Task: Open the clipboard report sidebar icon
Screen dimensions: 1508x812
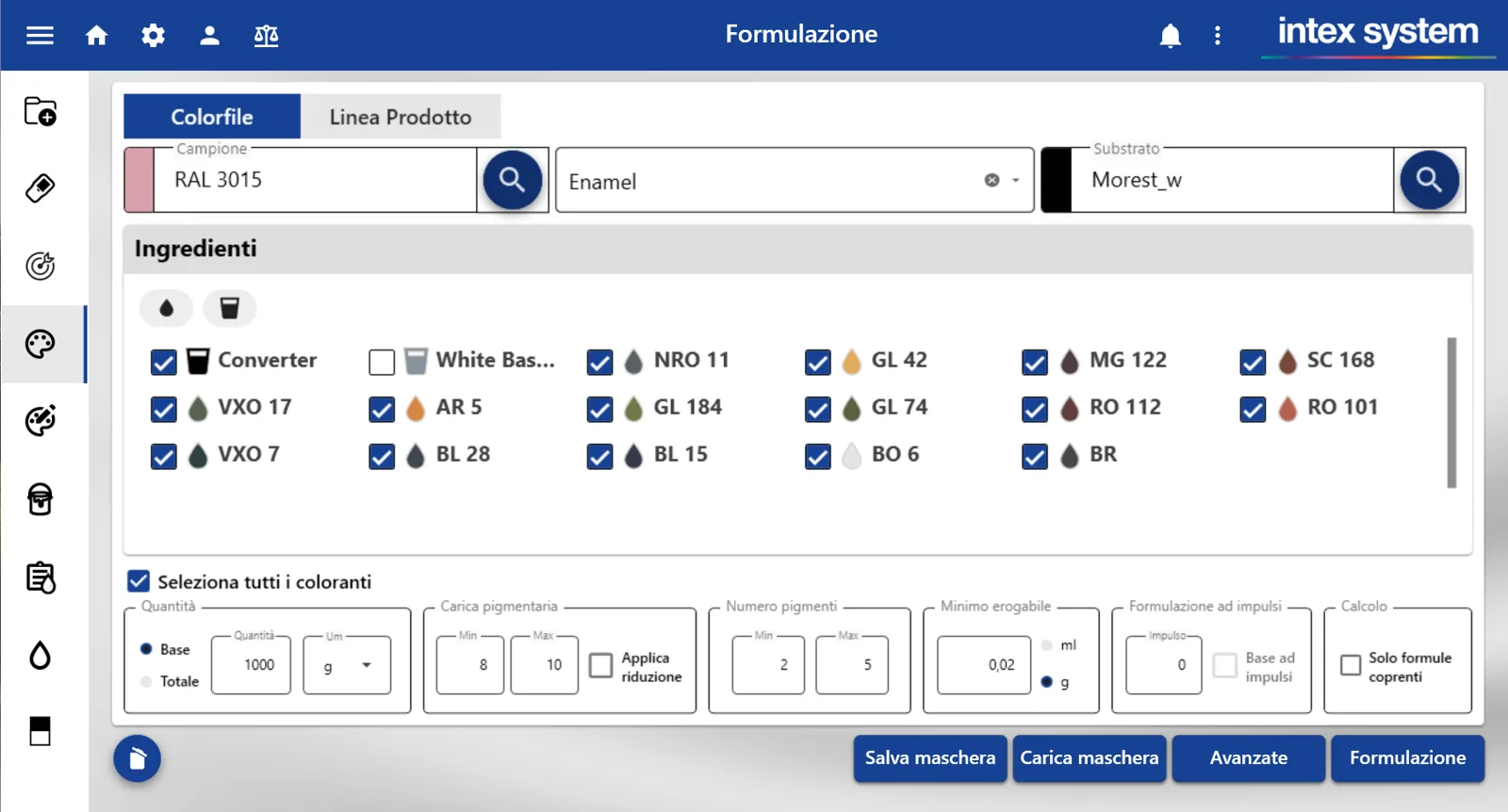Action: [x=41, y=577]
